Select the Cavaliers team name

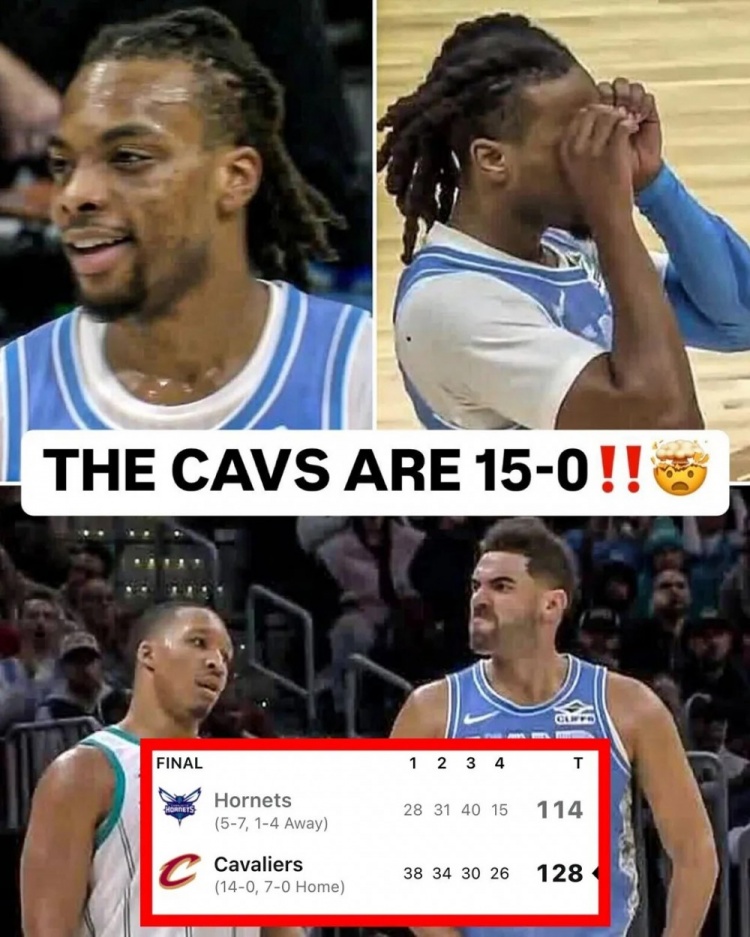(x=258, y=864)
